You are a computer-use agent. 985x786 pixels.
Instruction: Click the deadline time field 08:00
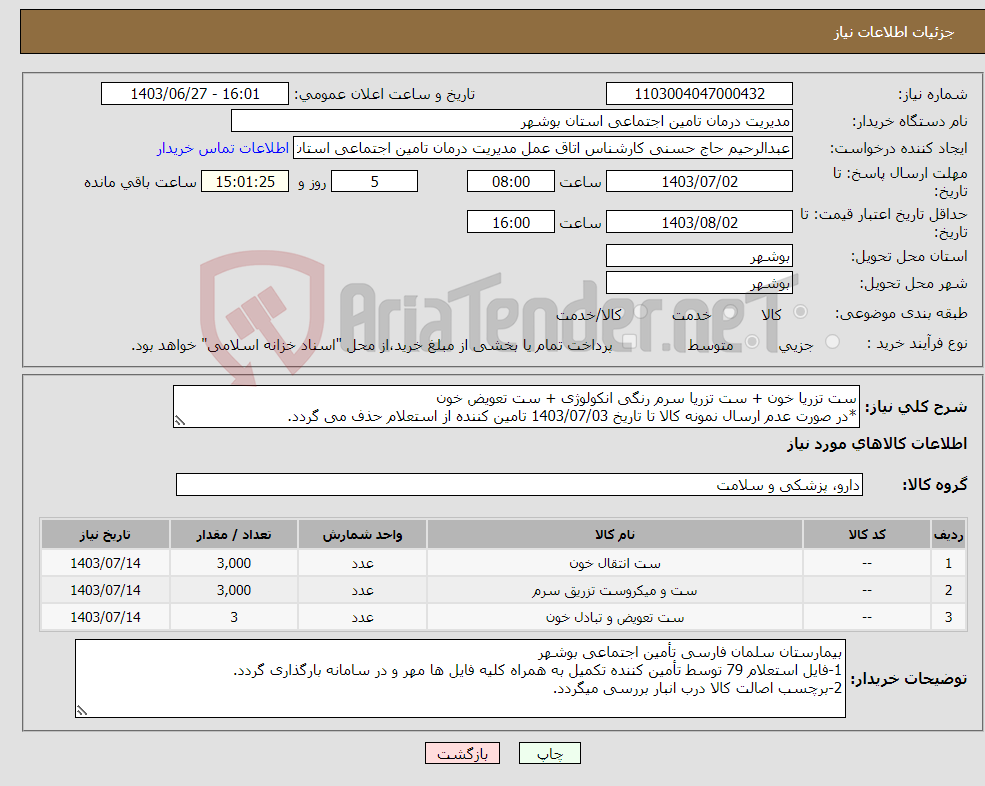pos(511,182)
